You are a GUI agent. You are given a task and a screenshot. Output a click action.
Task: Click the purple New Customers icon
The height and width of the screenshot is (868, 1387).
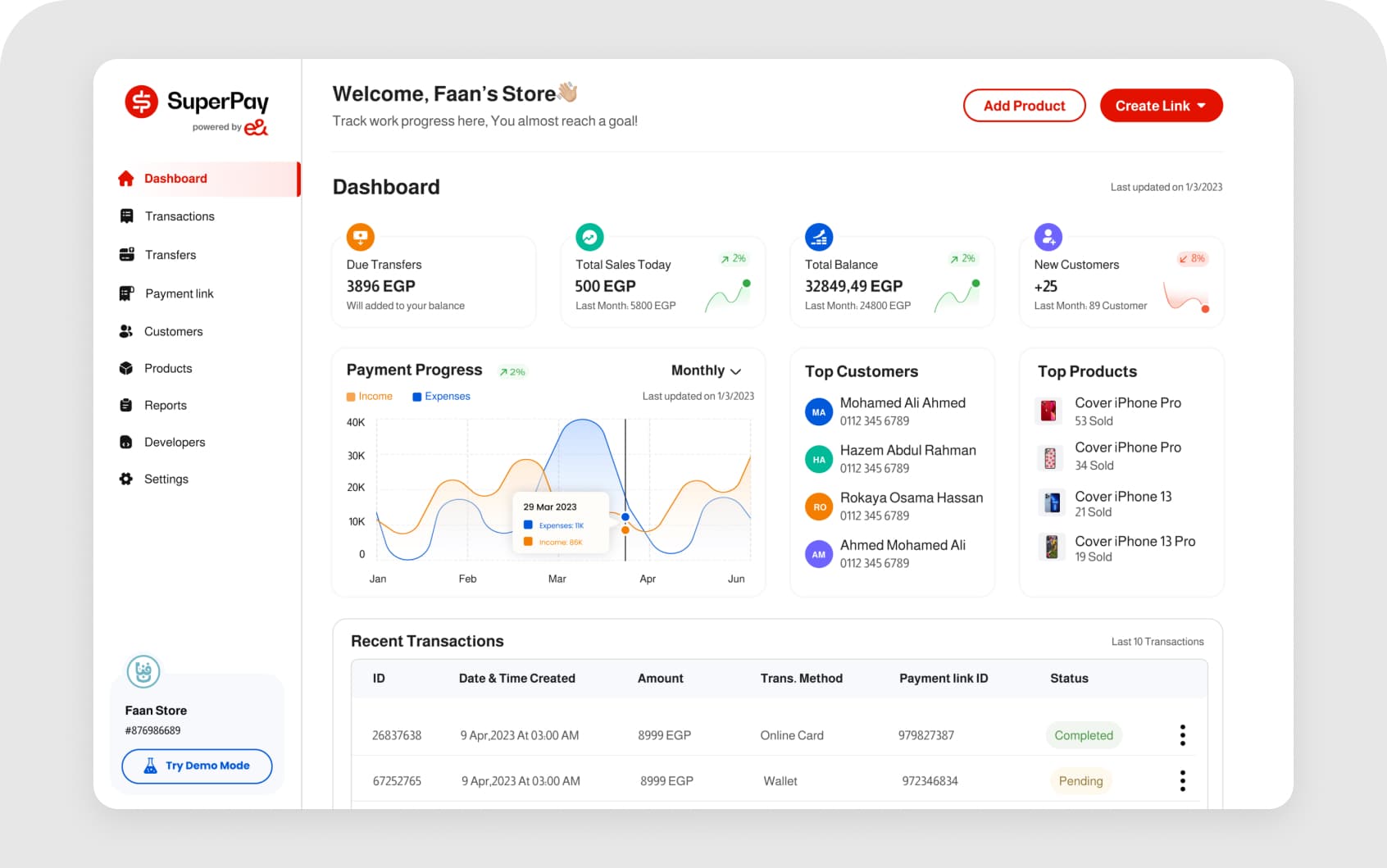(x=1048, y=237)
